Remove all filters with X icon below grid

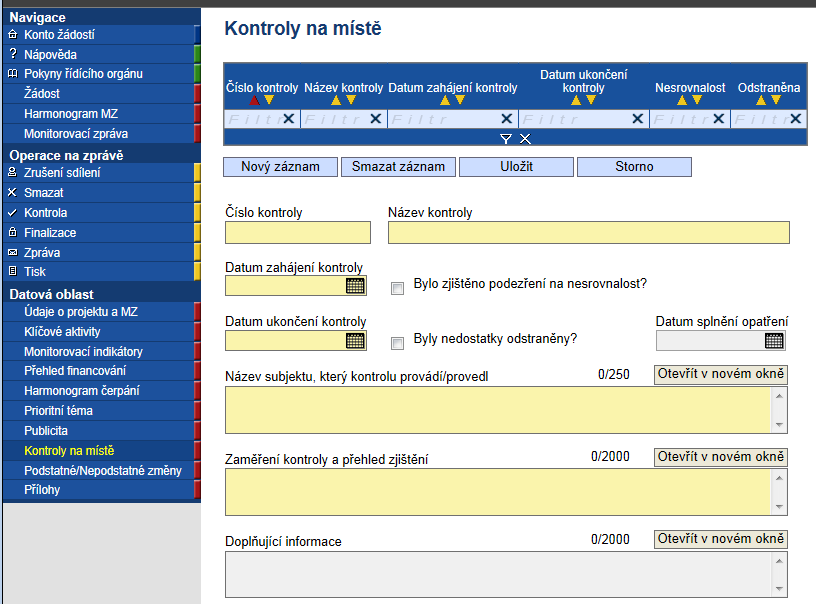pos(526,139)
